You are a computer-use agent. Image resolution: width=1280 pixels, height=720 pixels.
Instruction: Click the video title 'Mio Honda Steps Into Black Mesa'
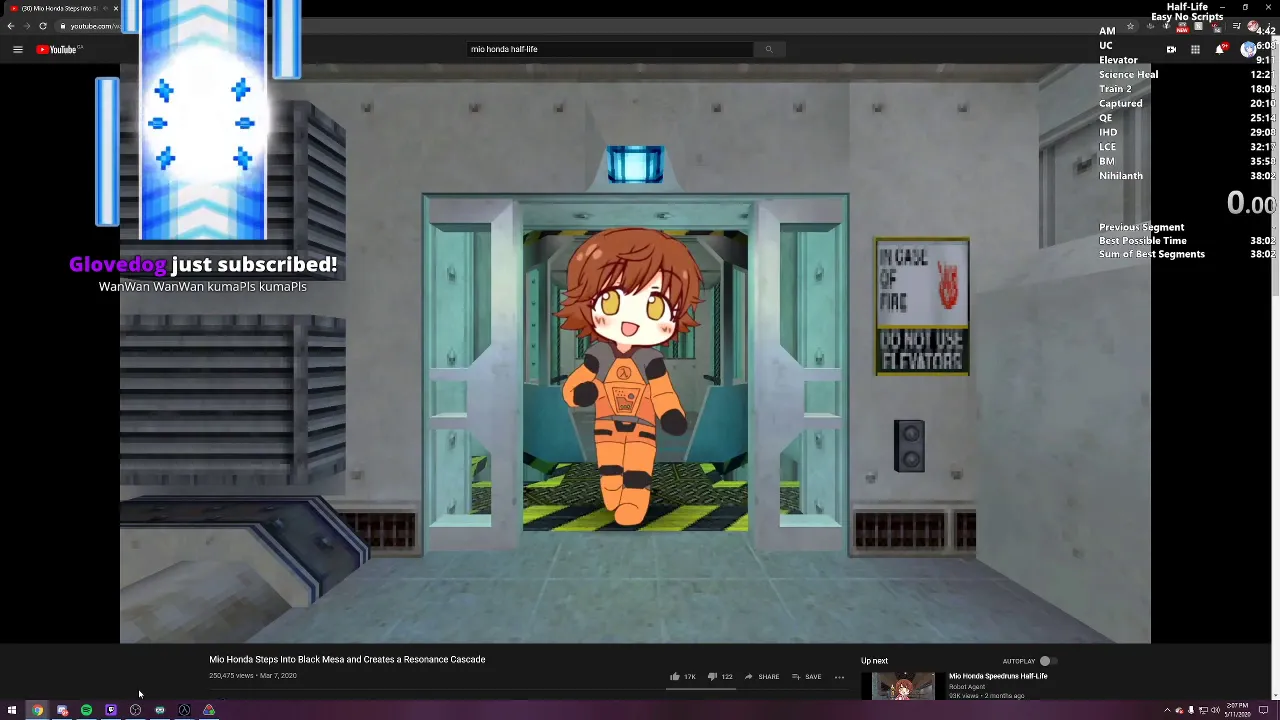coord(347,659)
